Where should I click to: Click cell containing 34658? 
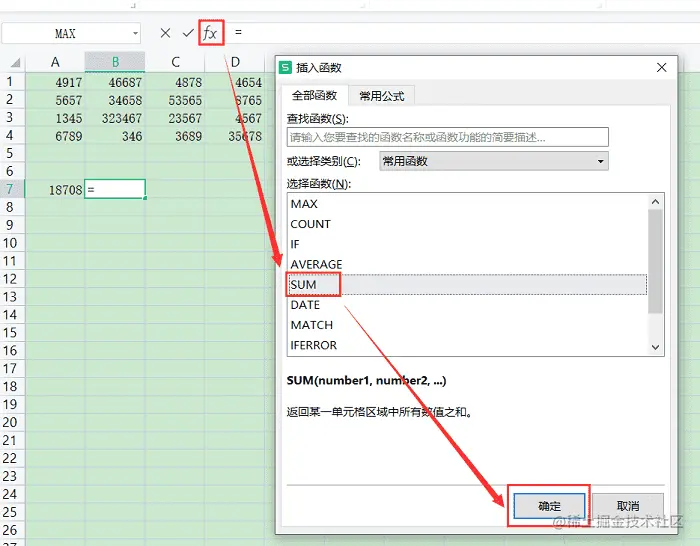point(115,100)
